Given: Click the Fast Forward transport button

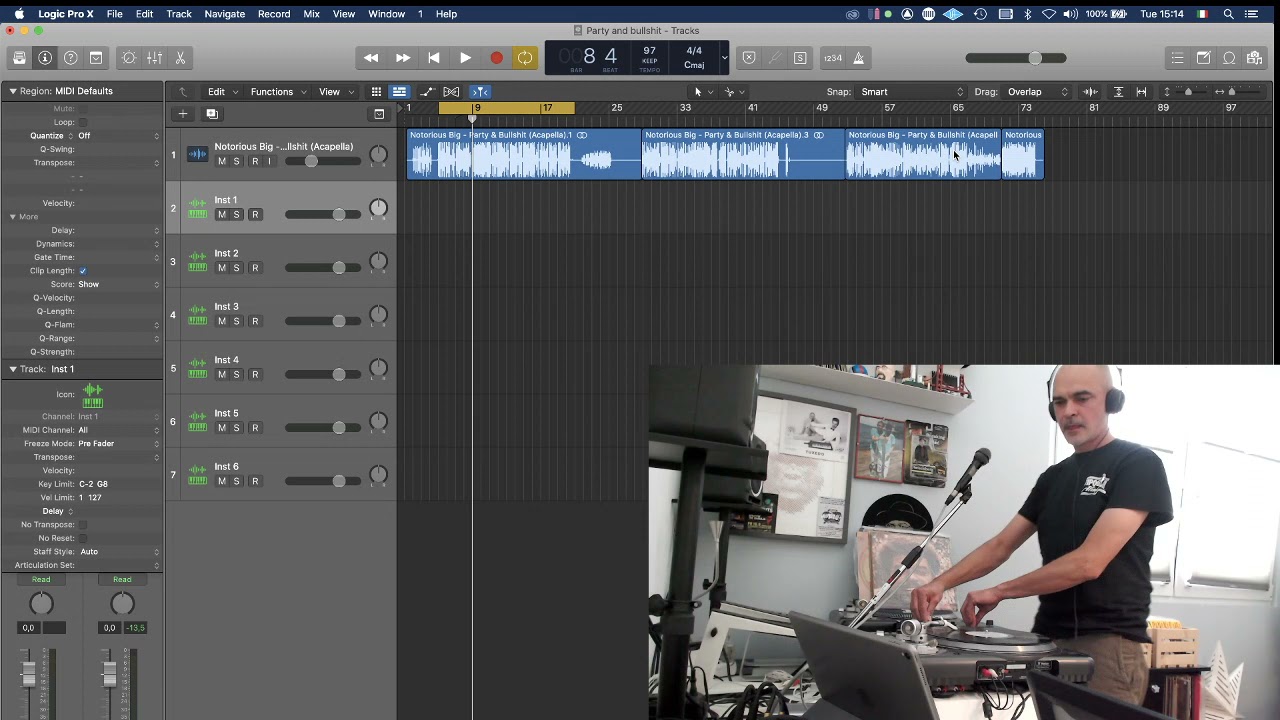Looking at the screenshot, I should 402,58.
